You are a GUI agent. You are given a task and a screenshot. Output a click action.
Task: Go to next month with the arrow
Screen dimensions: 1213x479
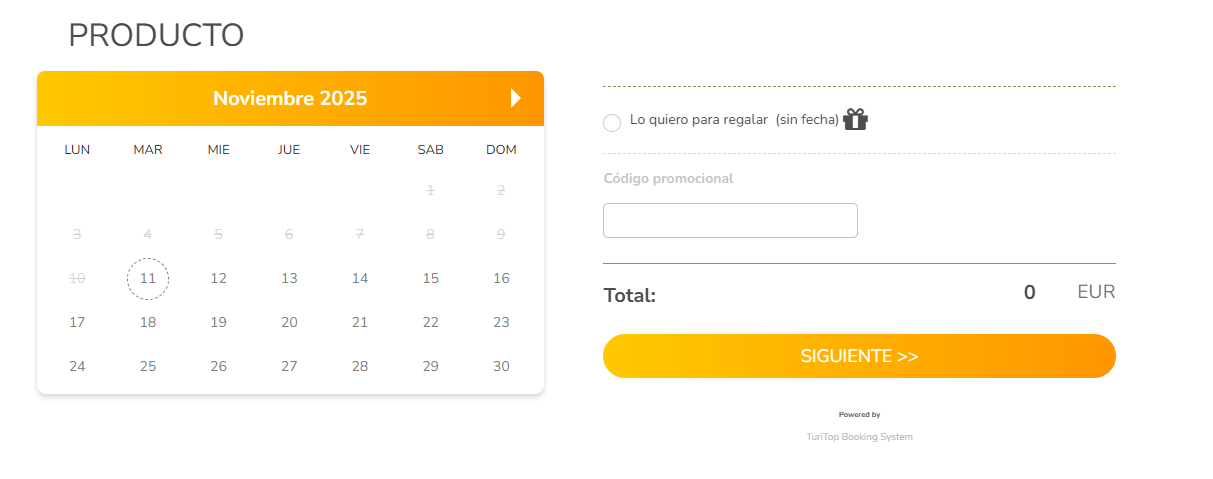click(515, 98)
